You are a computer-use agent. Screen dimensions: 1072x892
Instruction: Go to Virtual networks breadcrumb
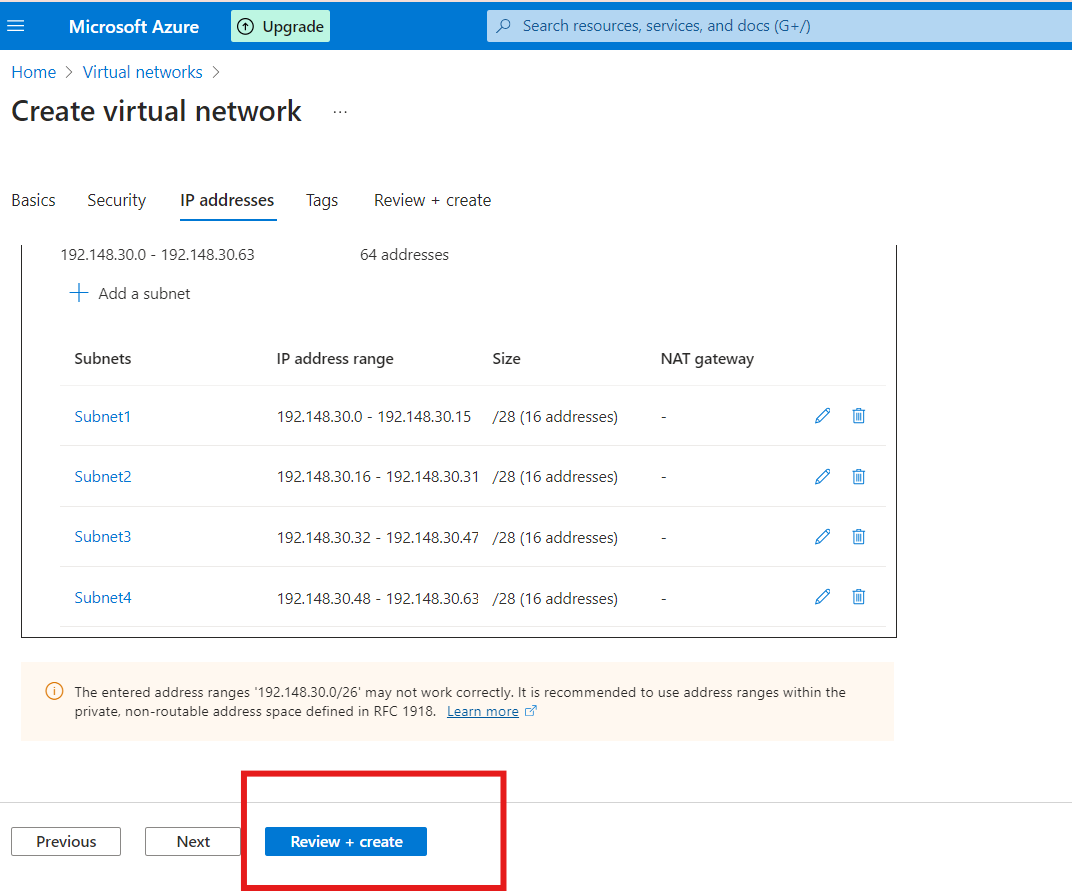[142, 72]
